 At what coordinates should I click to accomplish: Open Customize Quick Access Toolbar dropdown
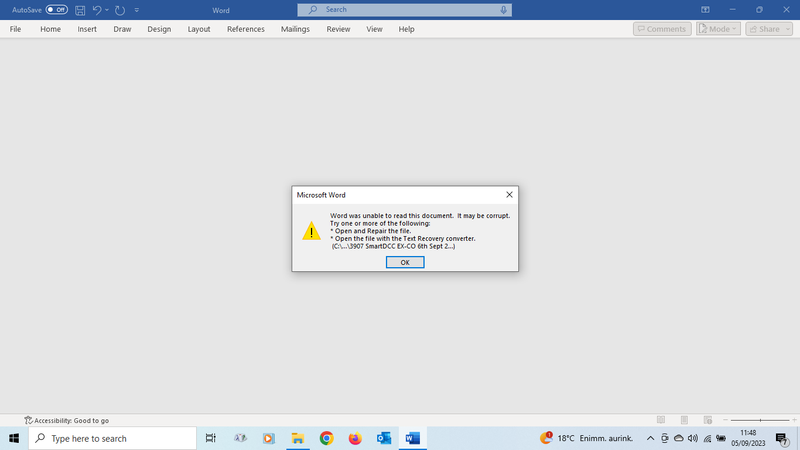(x=137, y=10)
